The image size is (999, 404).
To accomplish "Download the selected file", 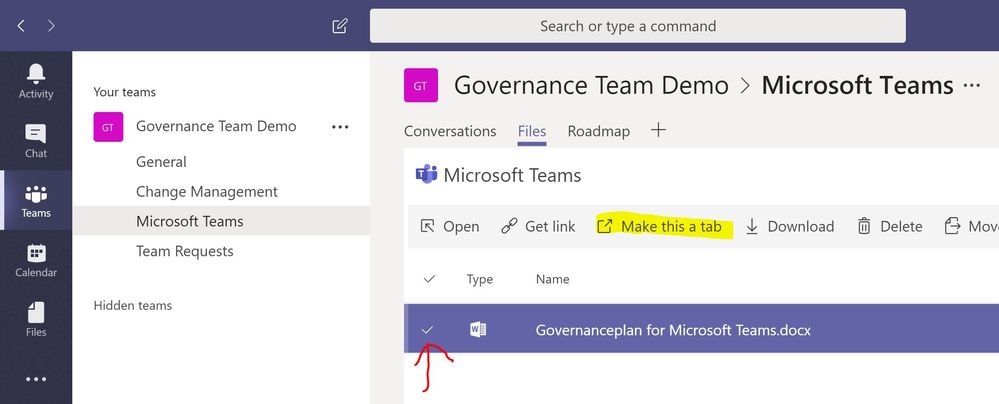I will [790, 226].
